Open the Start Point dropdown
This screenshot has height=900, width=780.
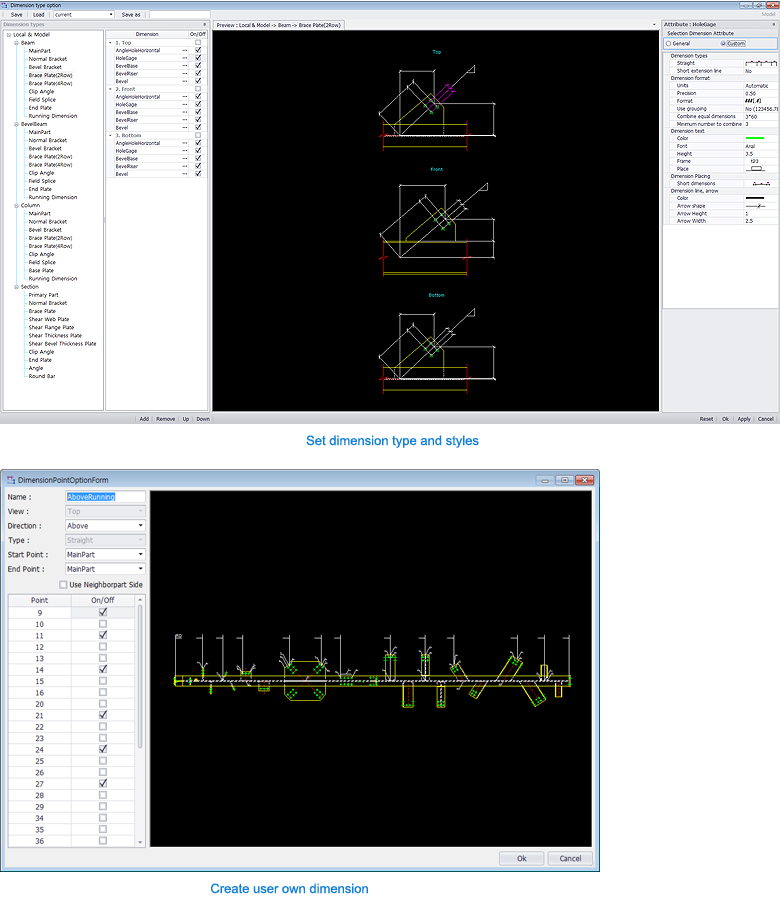click(x=105, y=554)
